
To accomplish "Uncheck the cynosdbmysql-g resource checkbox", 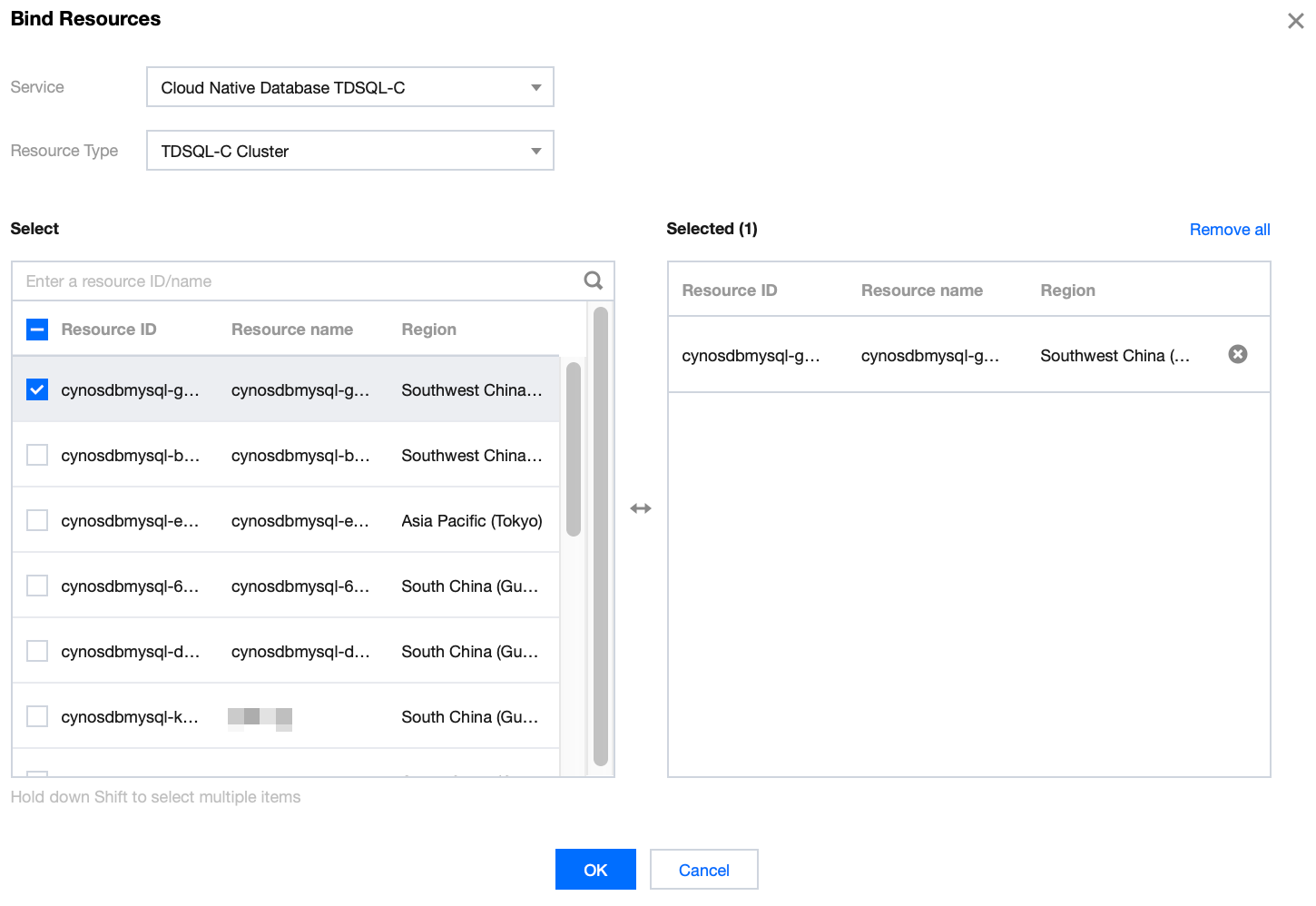I will [x=37, y=389].
